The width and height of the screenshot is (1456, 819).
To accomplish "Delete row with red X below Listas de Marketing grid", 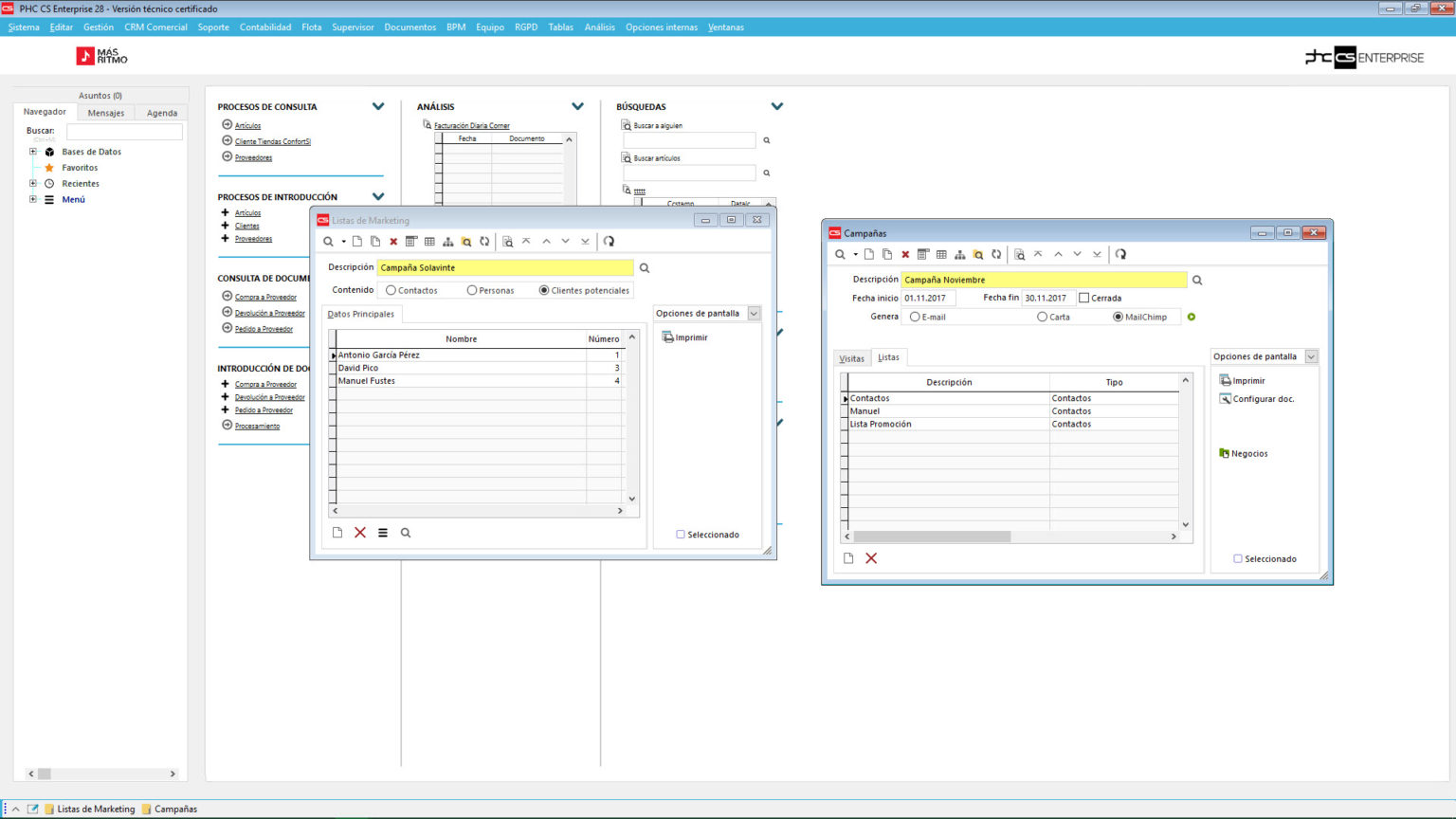I will [360, 533].
